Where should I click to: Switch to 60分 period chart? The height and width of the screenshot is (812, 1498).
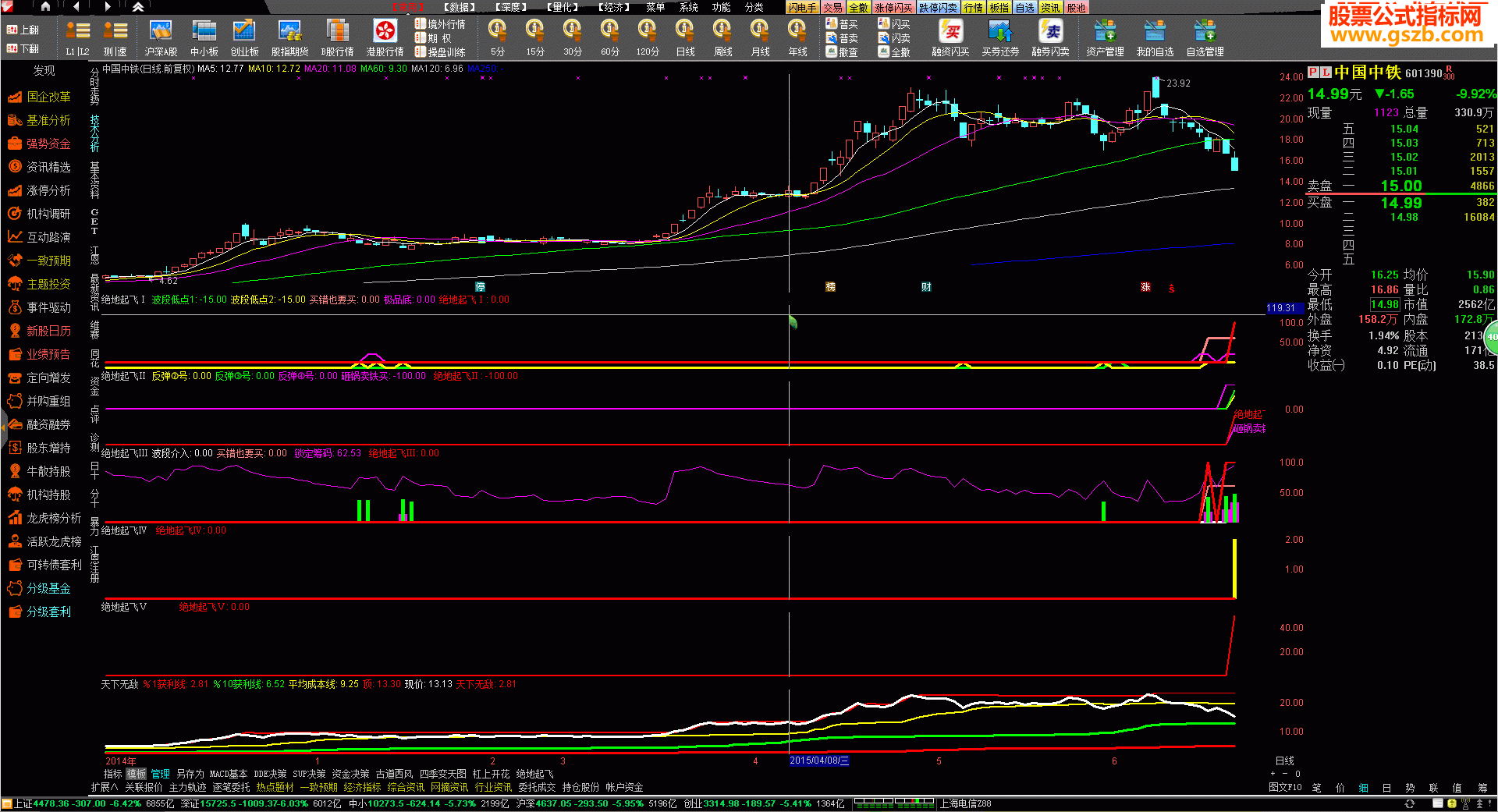point(609,38)
